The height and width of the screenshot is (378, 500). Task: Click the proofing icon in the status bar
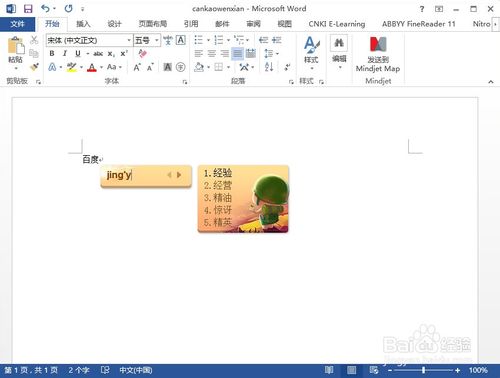pyautogui.click(x=105, y=370)
